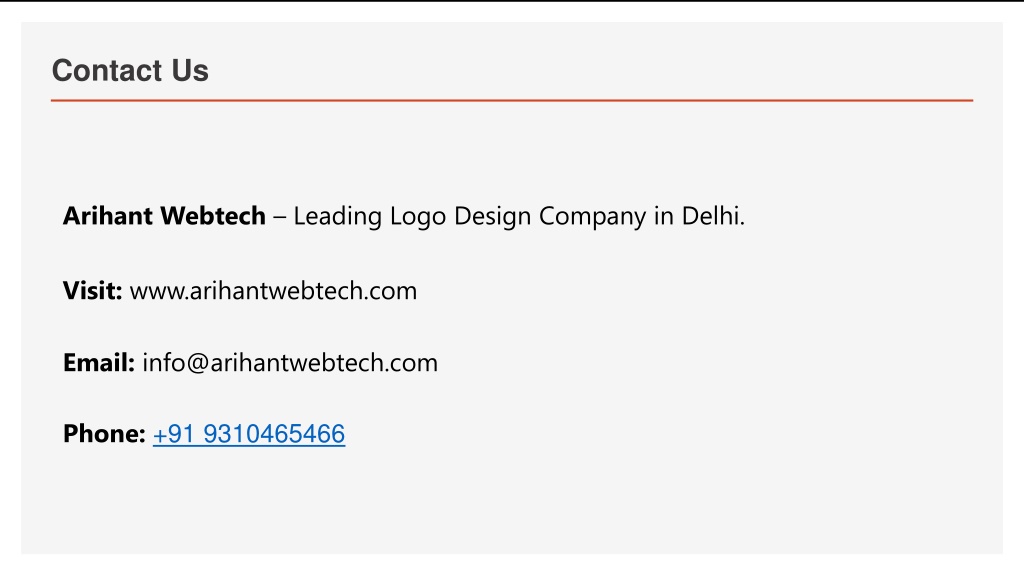
Task: Click the Contact Us heading
Action: click(130, 71)
